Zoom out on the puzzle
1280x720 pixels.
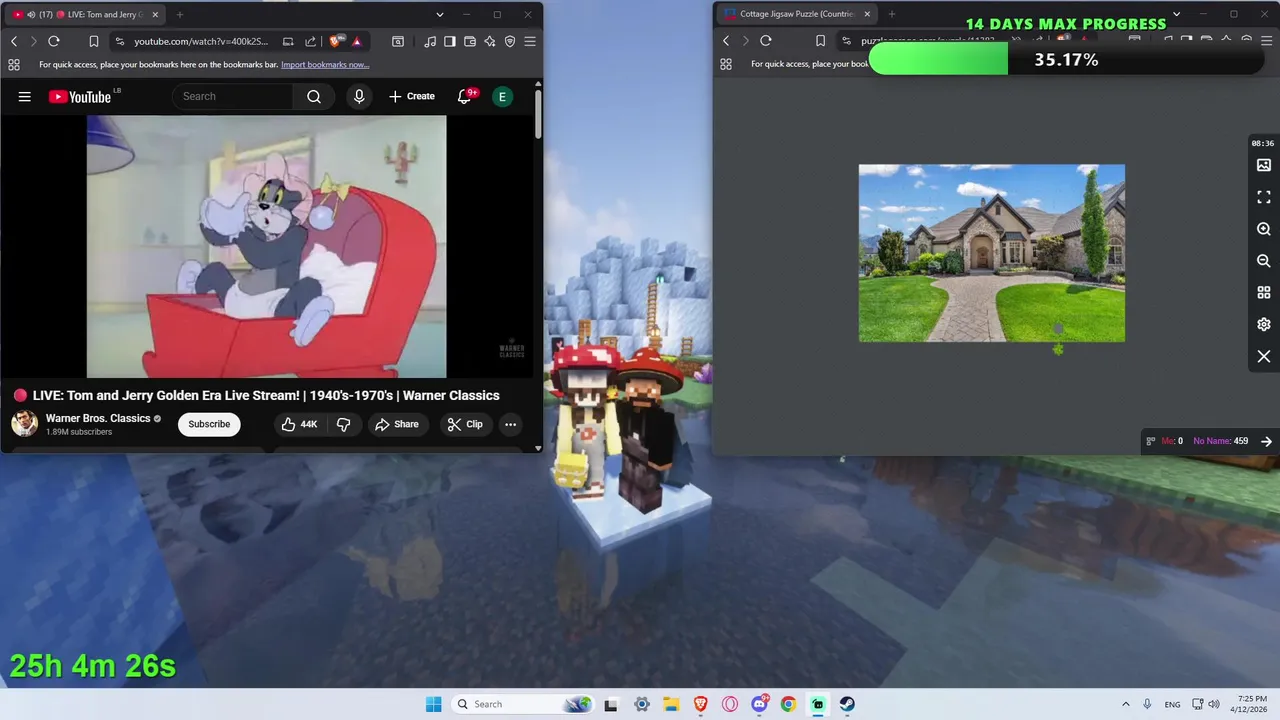coord(1264,261)
